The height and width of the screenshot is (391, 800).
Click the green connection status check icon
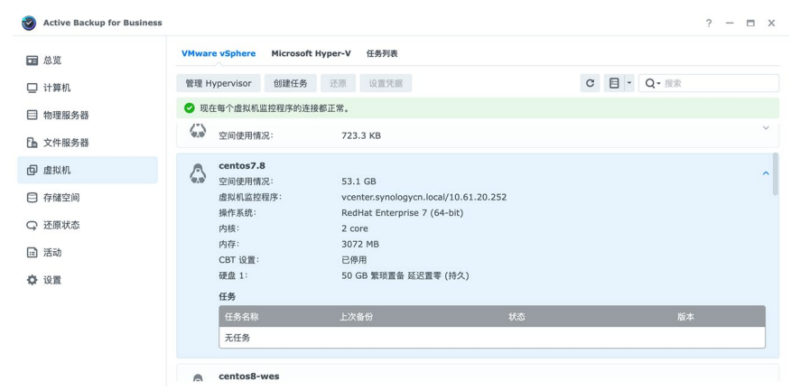click(189, 108)
